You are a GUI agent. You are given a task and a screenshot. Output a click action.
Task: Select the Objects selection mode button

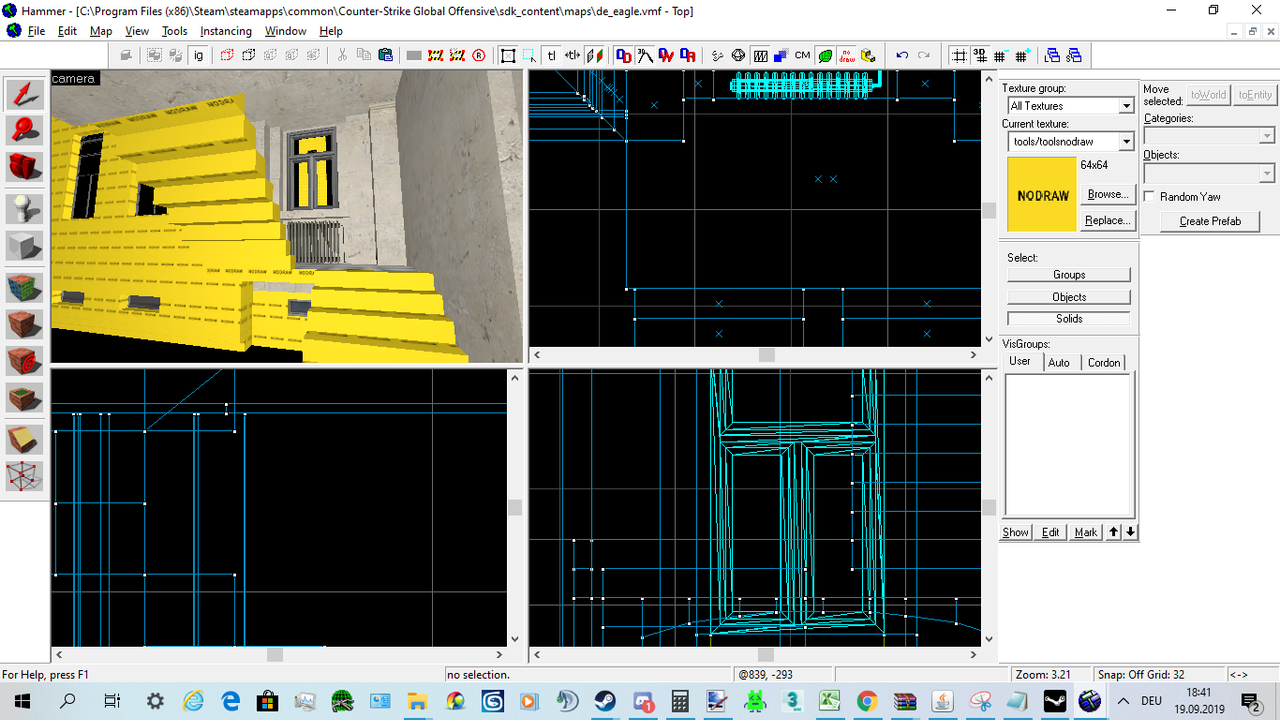pos(1069,297)
